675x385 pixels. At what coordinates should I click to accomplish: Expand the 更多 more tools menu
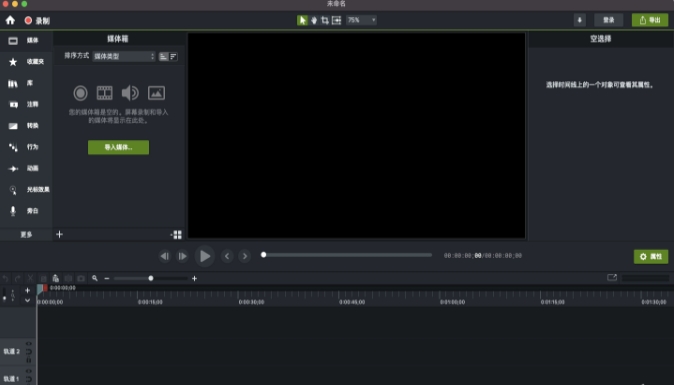point(26,234)
